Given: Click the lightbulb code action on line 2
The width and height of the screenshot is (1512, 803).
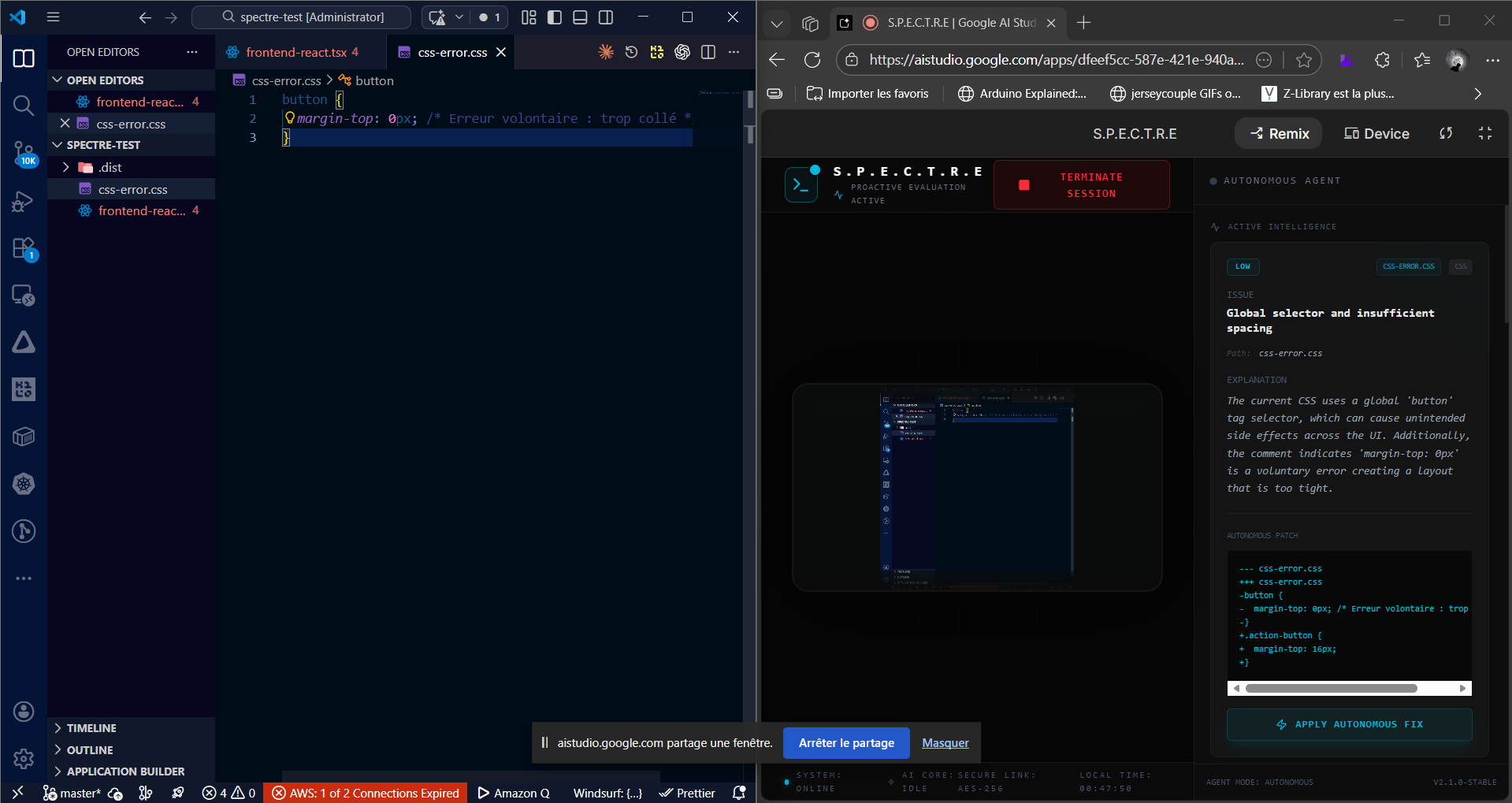Looking at the screenshot, I should point(289,118).
